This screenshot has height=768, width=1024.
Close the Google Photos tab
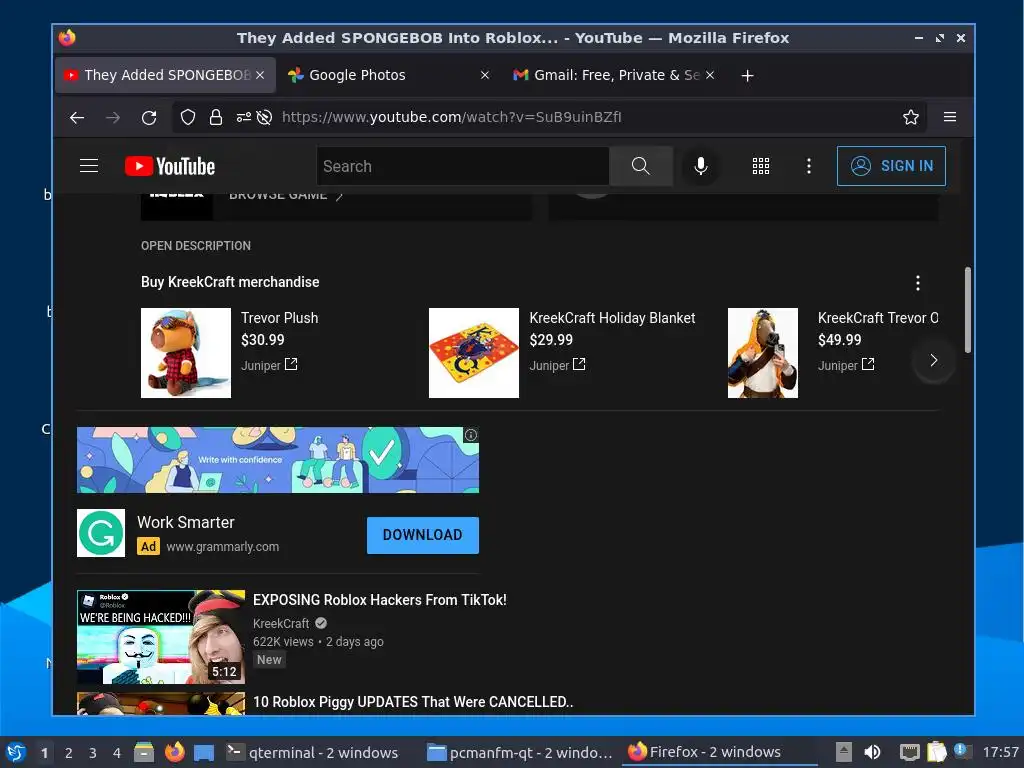485,75
